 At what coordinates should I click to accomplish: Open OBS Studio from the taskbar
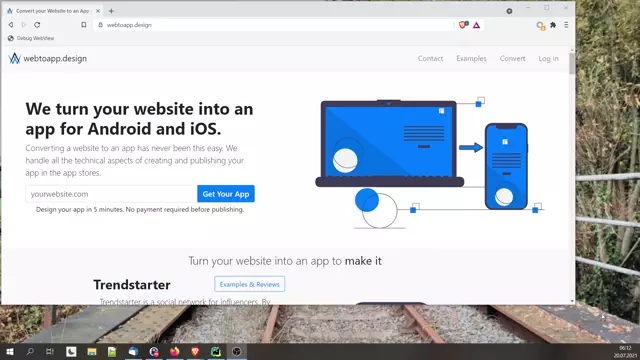[x=237, y=351]
